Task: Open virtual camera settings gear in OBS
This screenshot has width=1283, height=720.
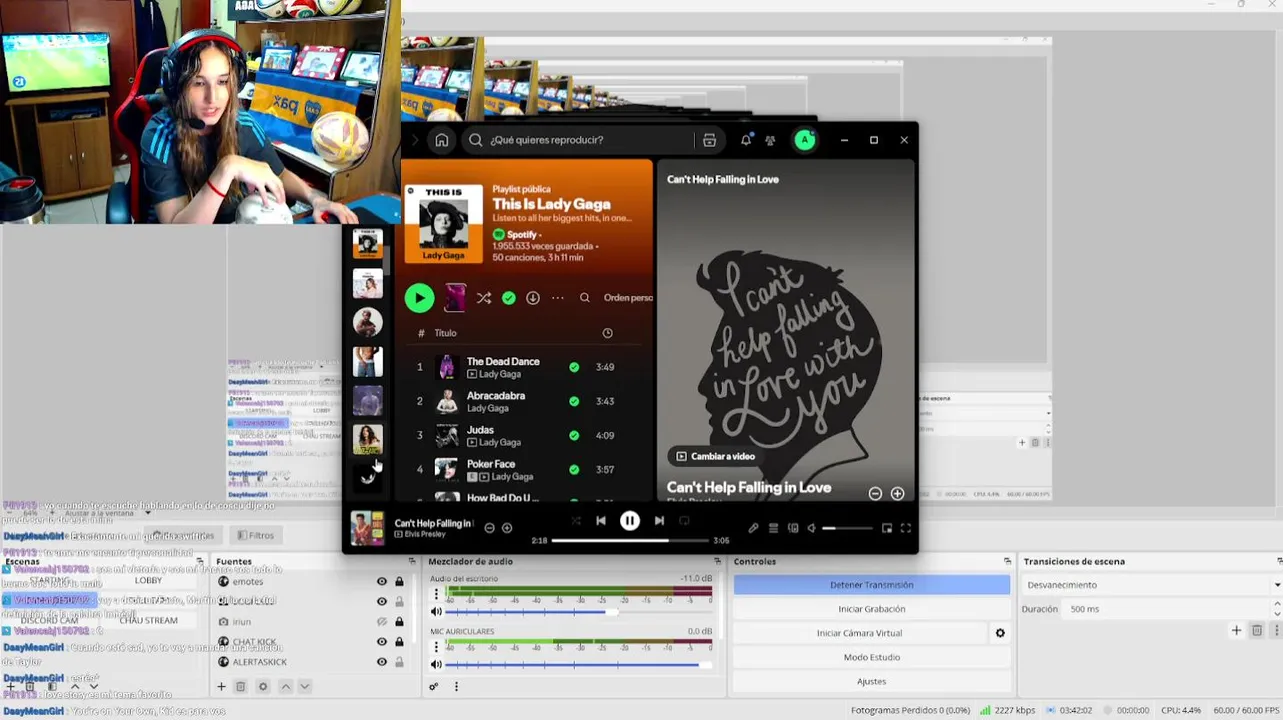Action: 1000,633
